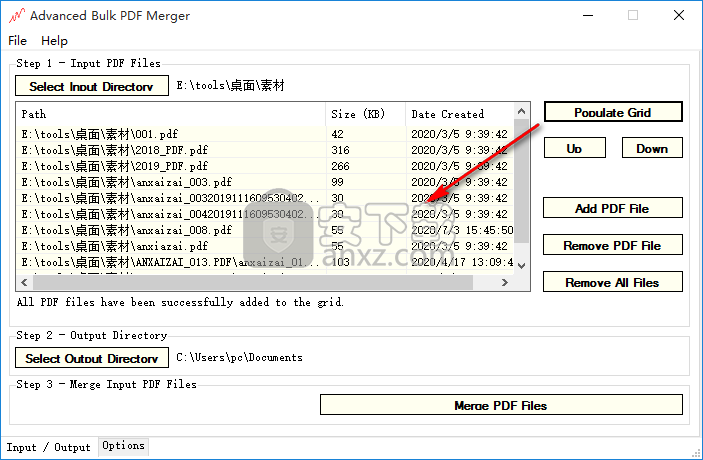
Task: Click size cell showing 99
Action: click(366, 182)
